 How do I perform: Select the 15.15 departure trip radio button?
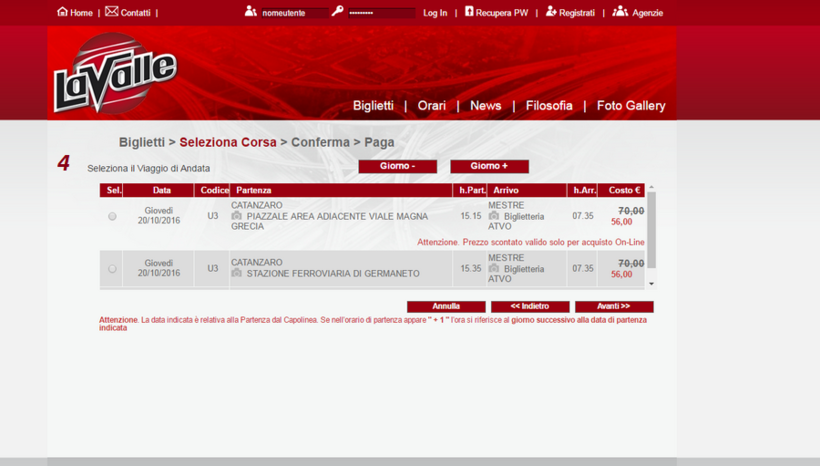[112, 216]
